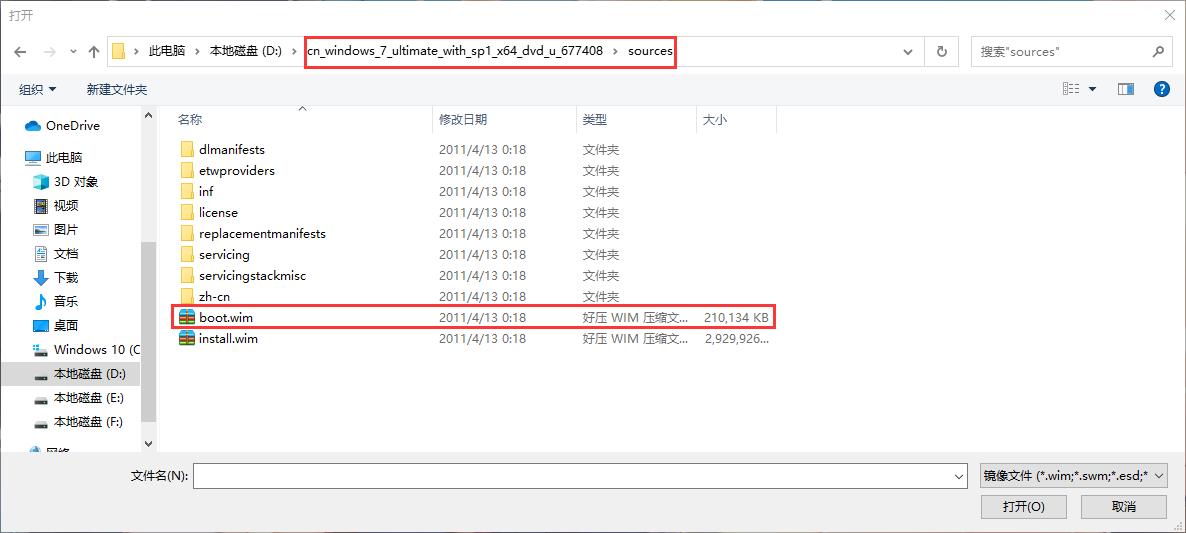Open the 镜像文件 type filter dropdown
This screenshot has height=533, width=1186.
pyautogui.click(x=1073, y=476)
